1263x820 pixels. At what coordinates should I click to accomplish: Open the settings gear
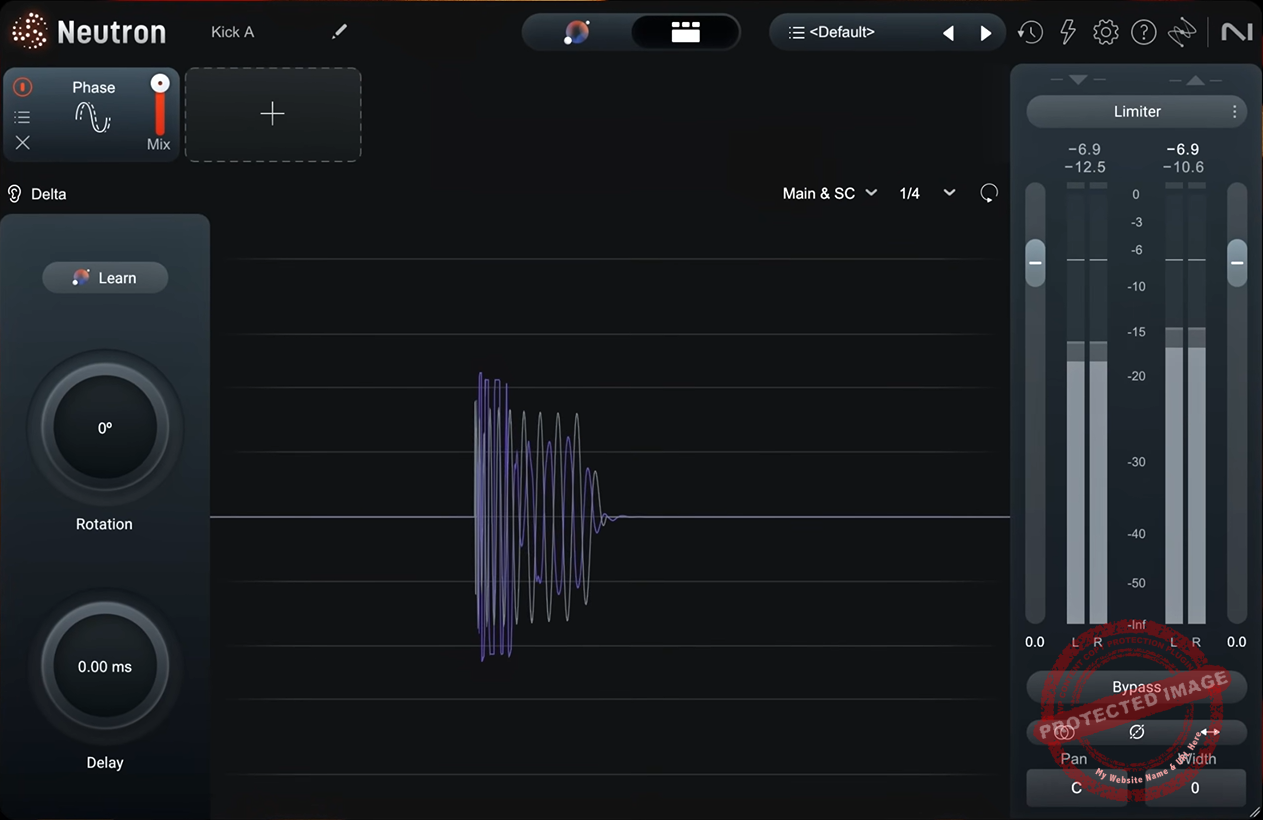(1105, 32)
